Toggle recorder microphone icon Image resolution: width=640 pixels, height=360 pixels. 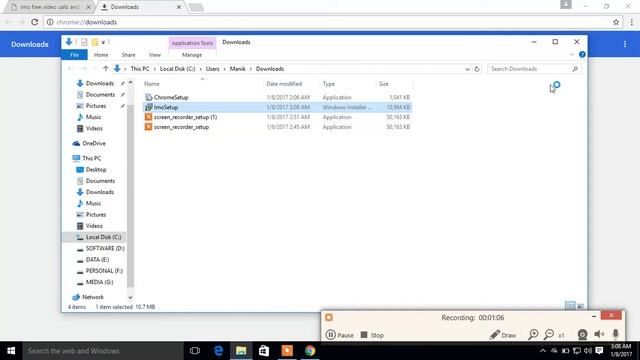tap(616, 335)
